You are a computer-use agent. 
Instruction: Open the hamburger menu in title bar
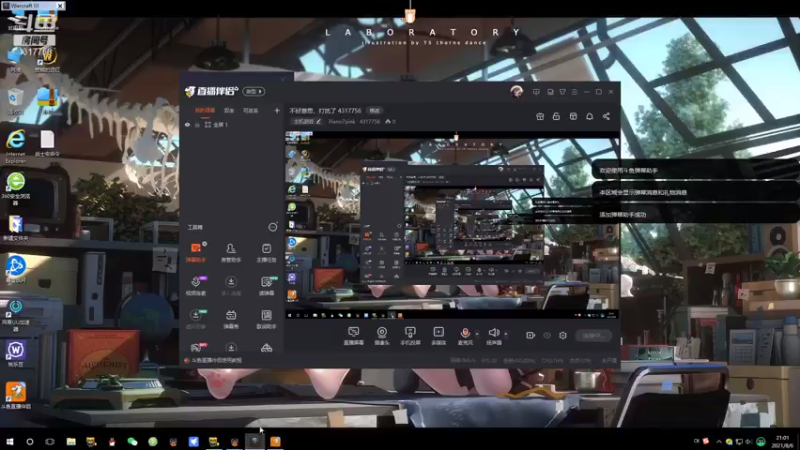[574, 92]
